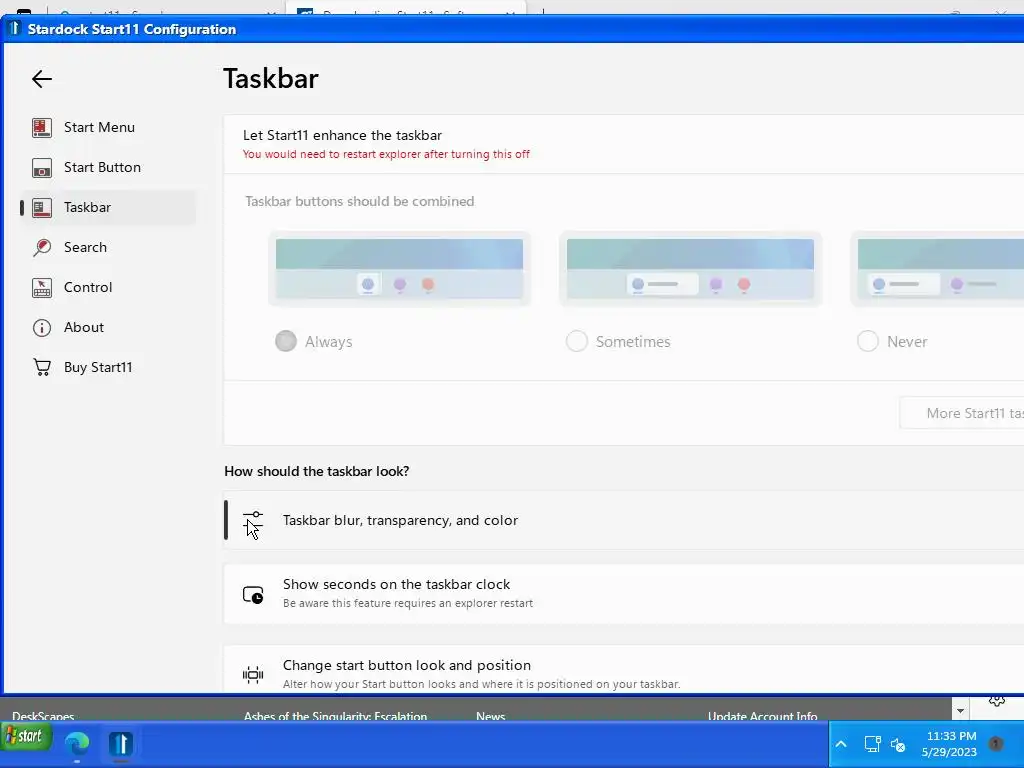Open the Search section
The height and width of the screenshot is (768, 1024).
click(108, 248)
